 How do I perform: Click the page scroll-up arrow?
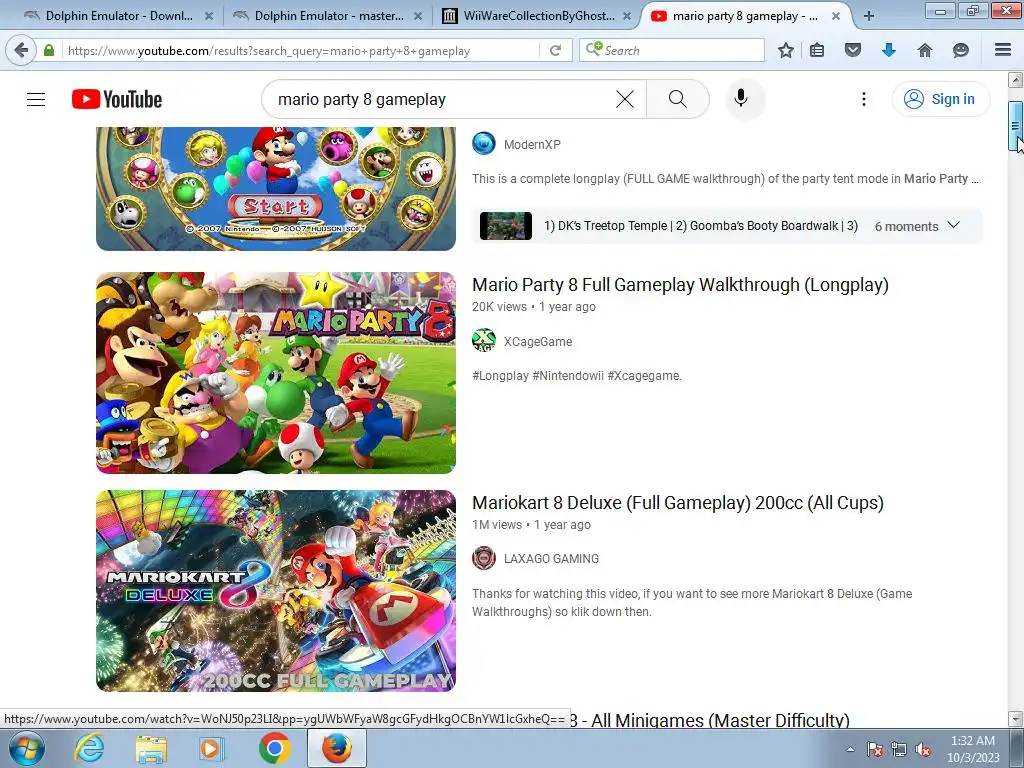coord(1016,80)
